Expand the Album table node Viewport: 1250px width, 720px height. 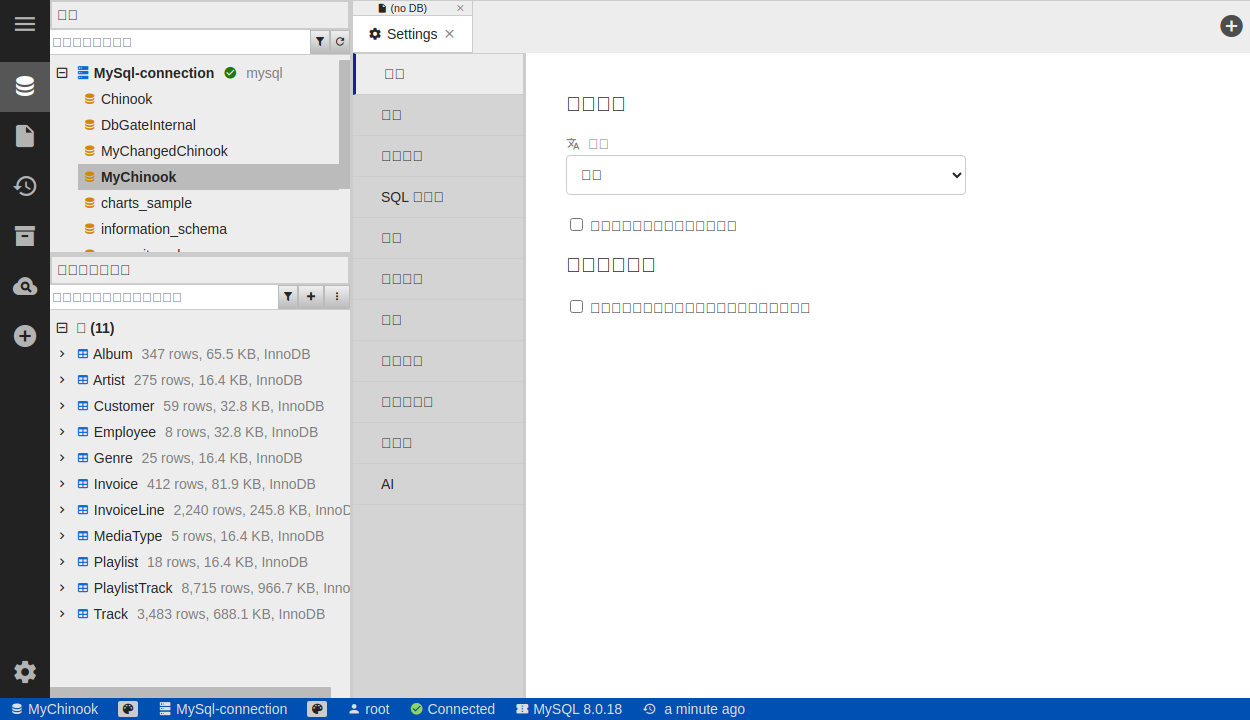pos(62,354)
